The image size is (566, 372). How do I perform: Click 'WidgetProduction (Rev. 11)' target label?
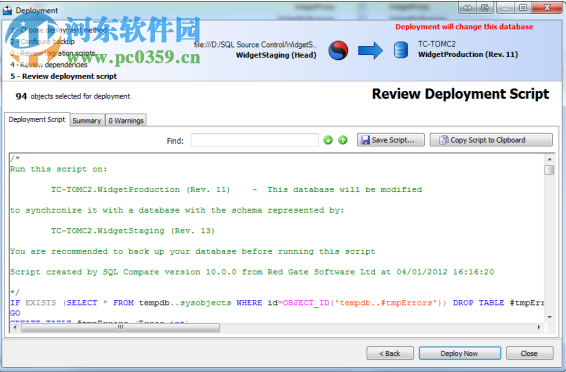[x=468, y=54]
